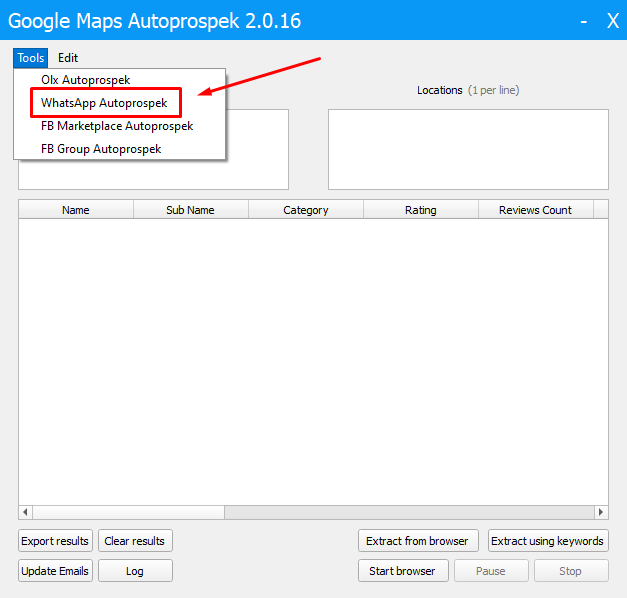Click the Stop button

pyautogui.click(x=571, y=571)
